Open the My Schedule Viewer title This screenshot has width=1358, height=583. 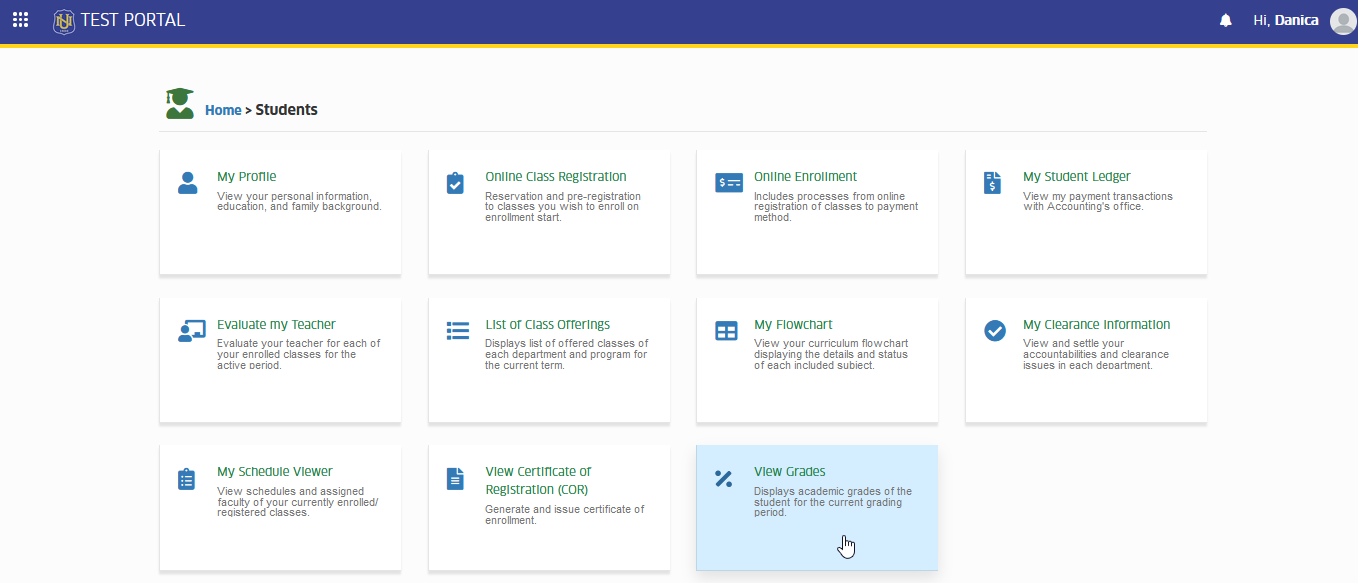[275, 472]
